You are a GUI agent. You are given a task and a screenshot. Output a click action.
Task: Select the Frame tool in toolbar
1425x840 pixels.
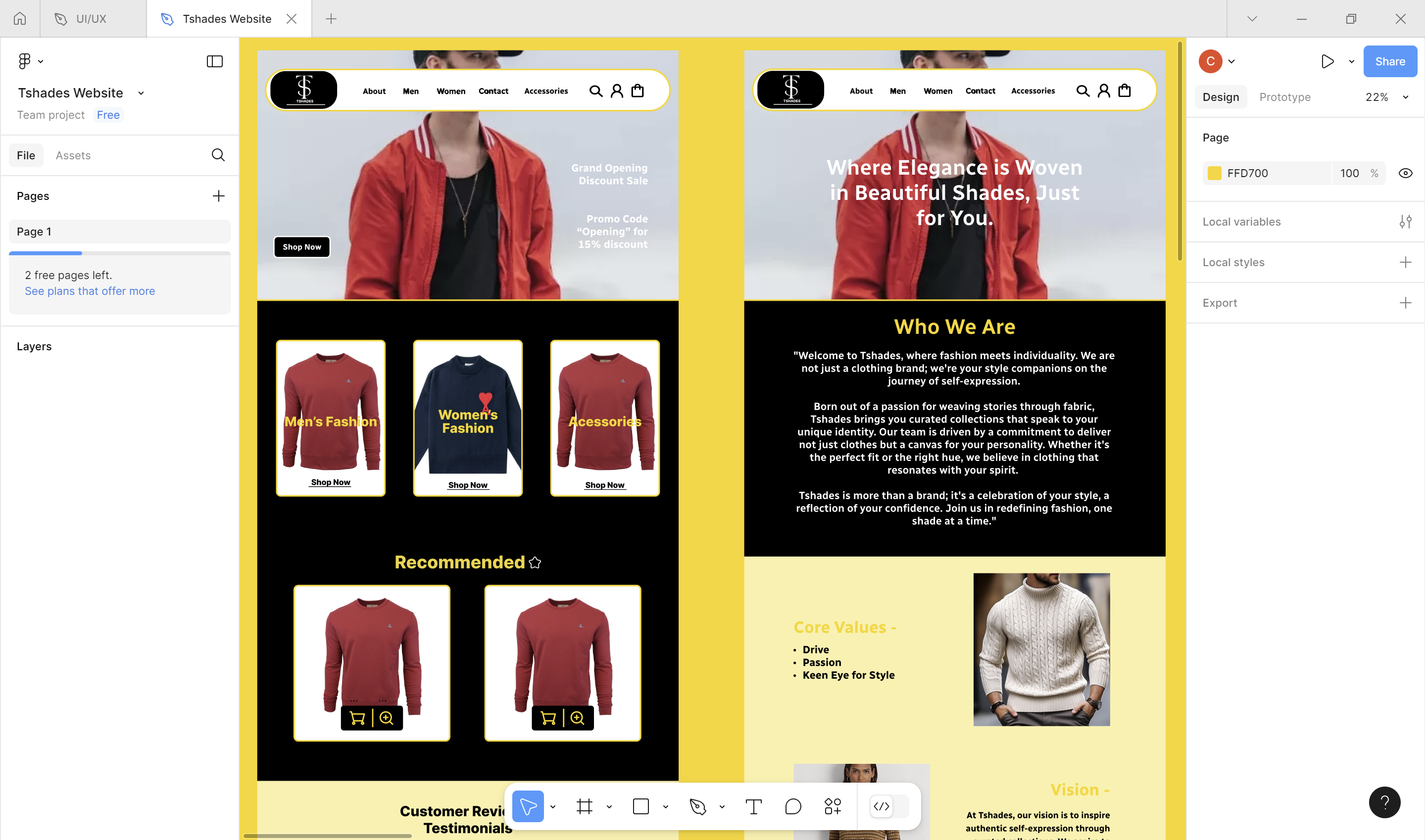(583, 806)
